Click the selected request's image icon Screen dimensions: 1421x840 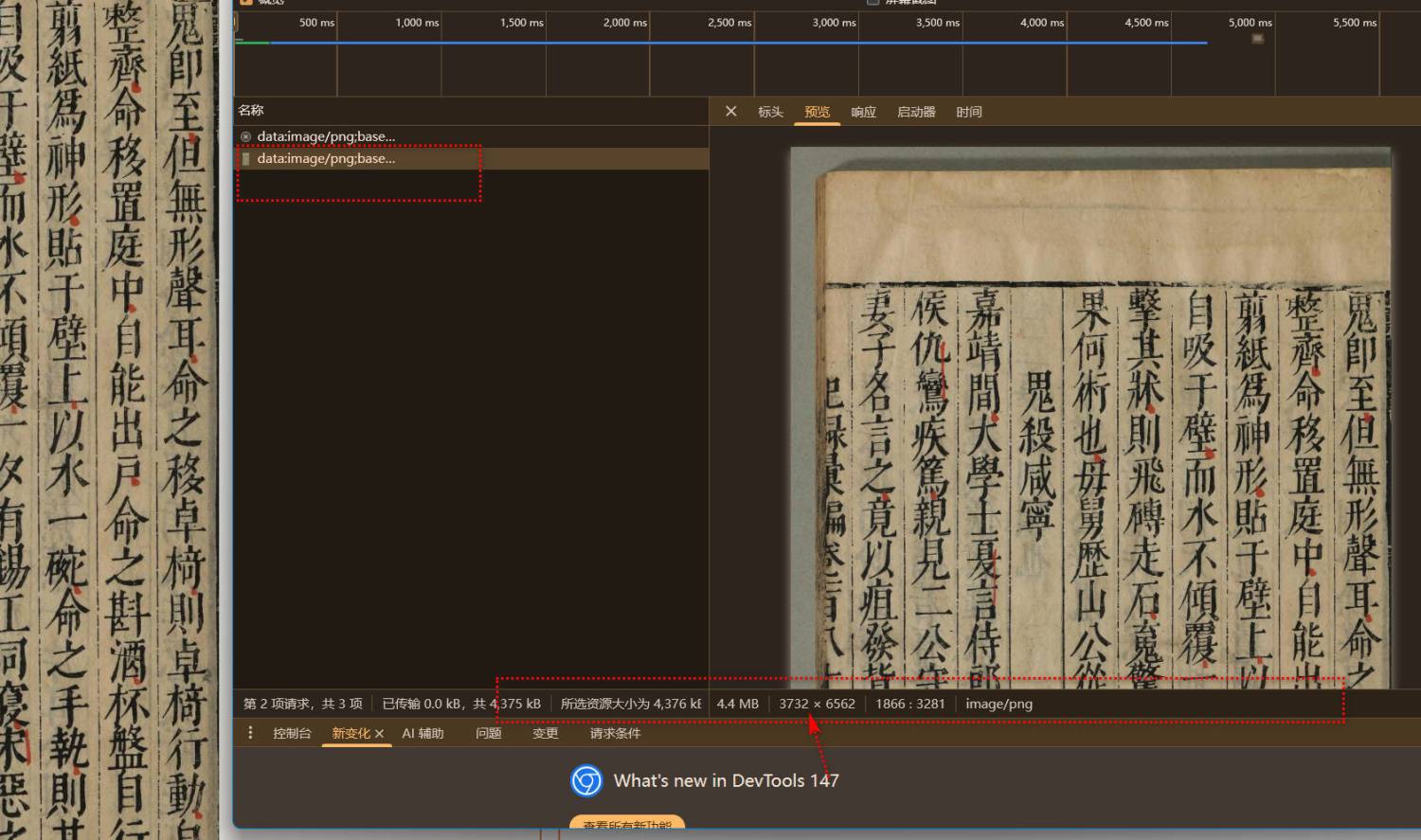(246, 159)
